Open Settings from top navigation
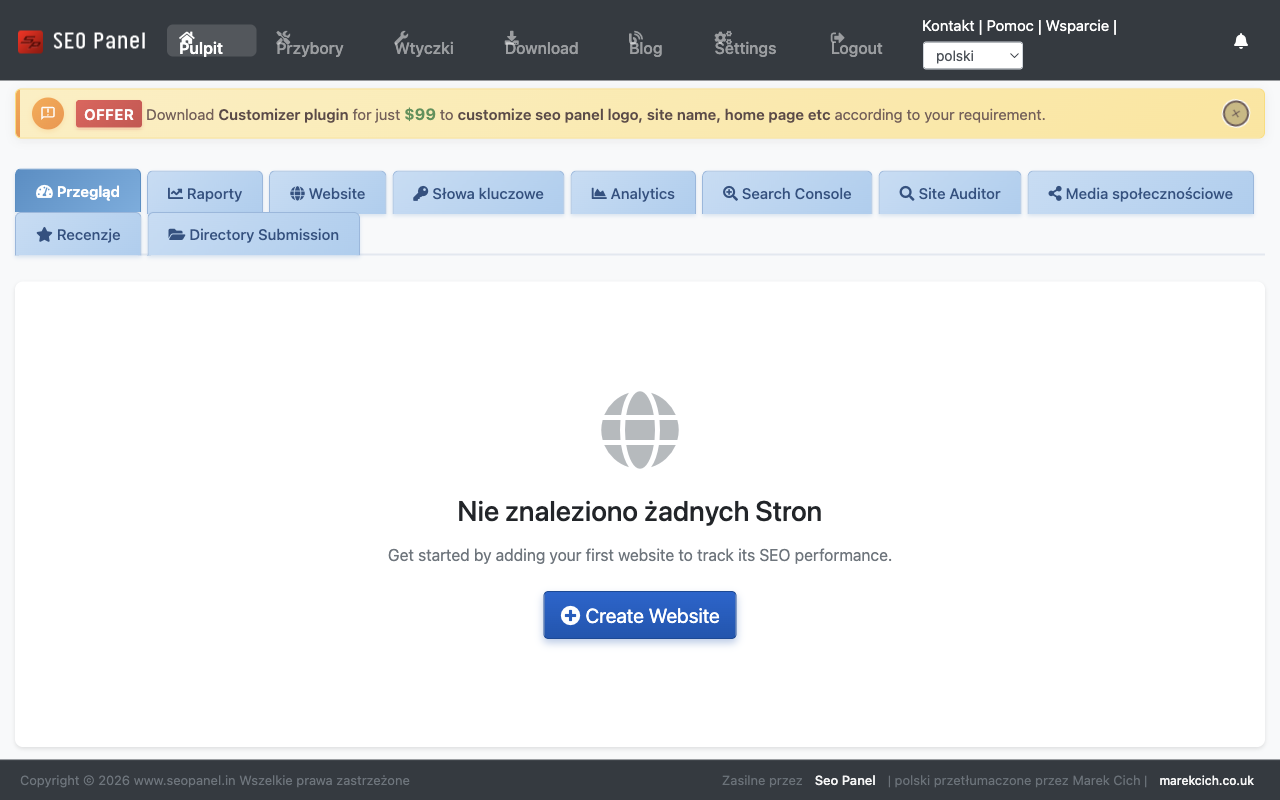The image size is (1280, 800). click(x=745, y=42)
